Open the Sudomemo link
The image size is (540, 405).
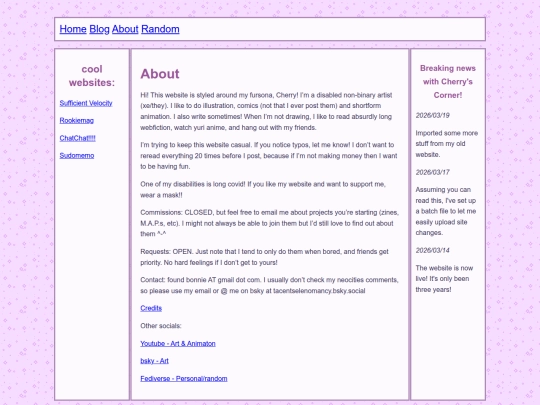(x=77, y=156)
